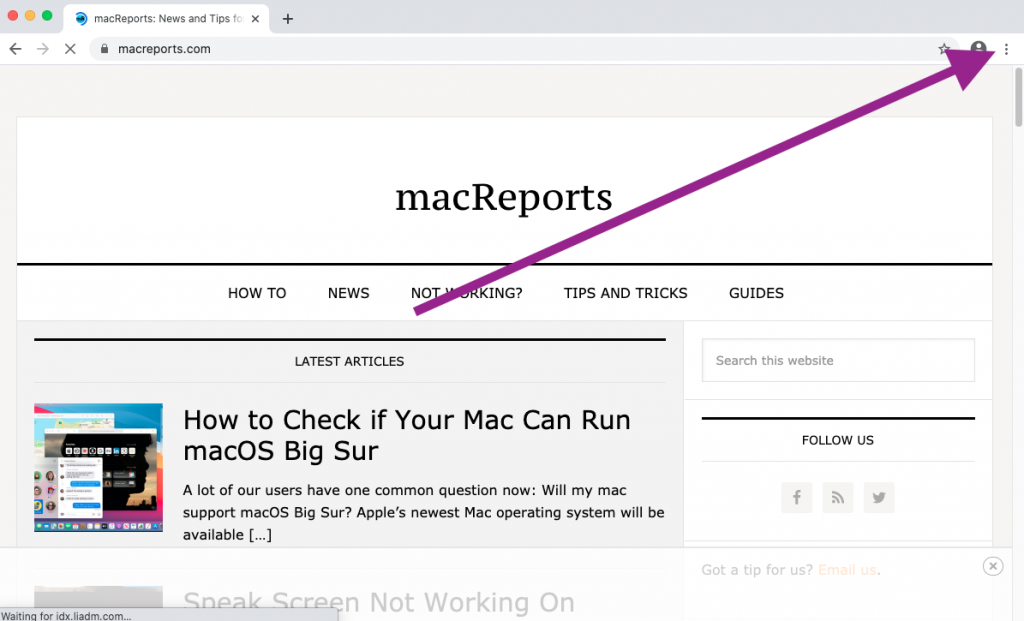1024x621 pixels.
Task: Select the macReports browser tab
Action: 168,19
